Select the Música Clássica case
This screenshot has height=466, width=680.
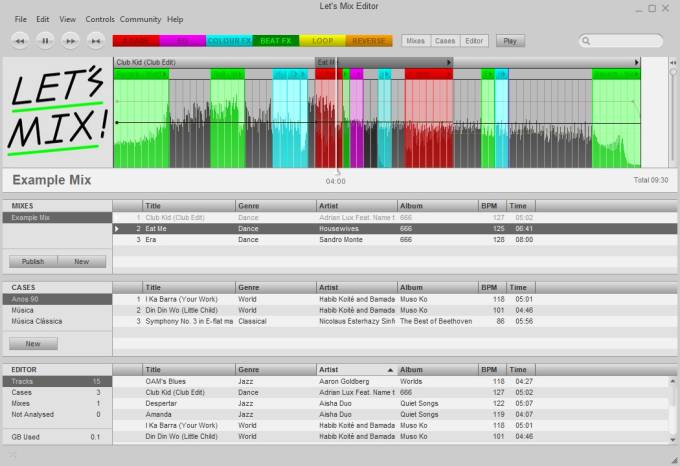pos(37,321)
